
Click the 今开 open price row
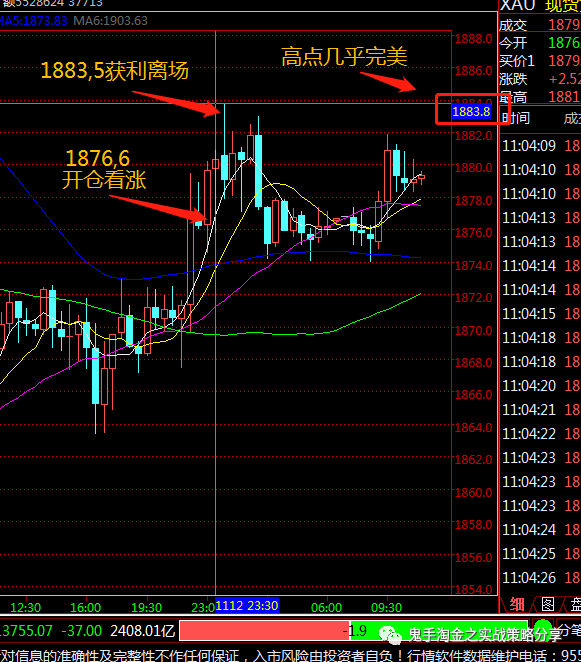pyautogui.click(x=540, y=43)
